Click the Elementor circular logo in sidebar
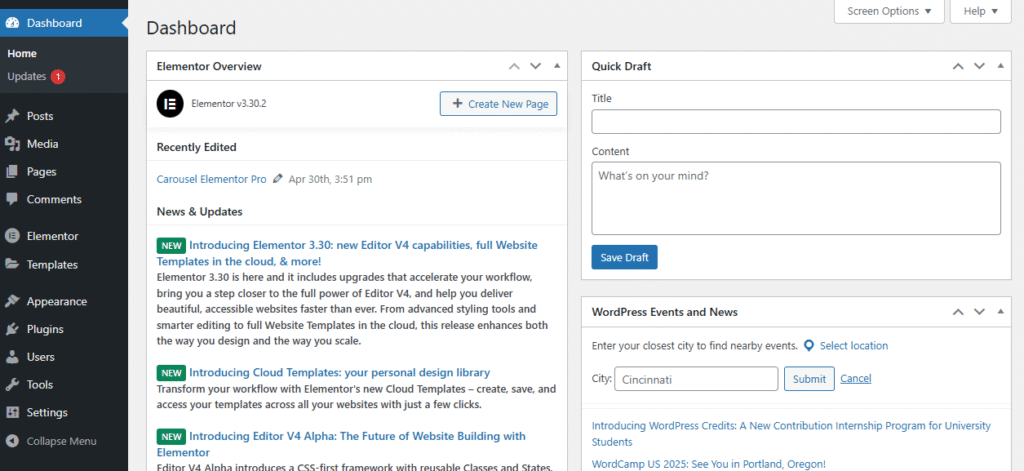This screenshot has width=1024, height=471. pos(12,236)
